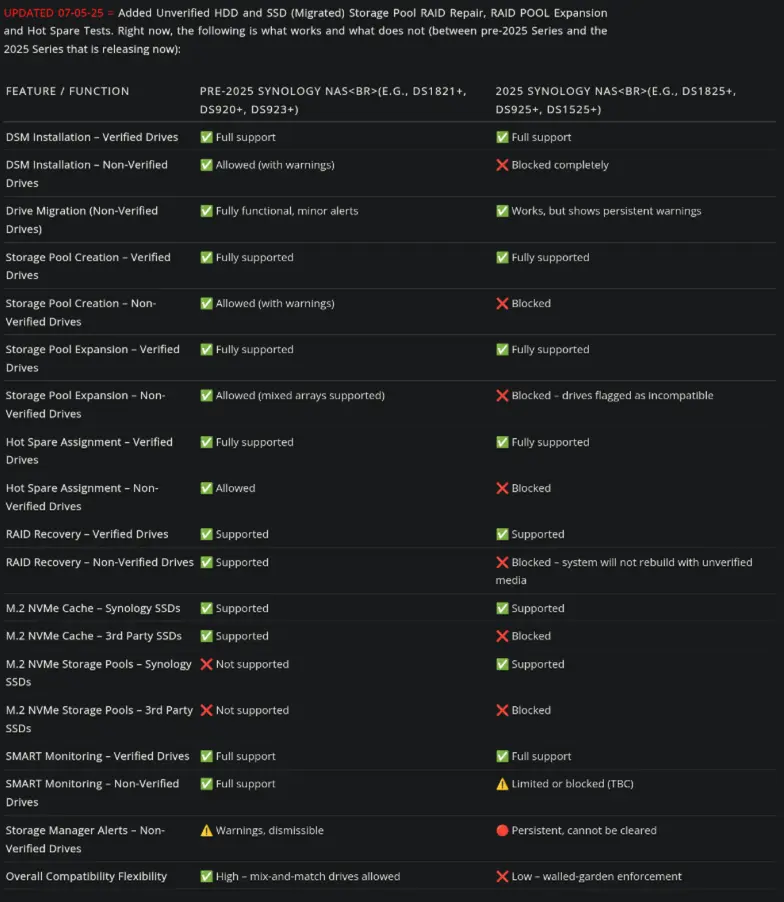Click the red X beside 'Low – walled-garden enforcement'
The height and width of the screenshot is (902, 784).
[x=502, y=876]
